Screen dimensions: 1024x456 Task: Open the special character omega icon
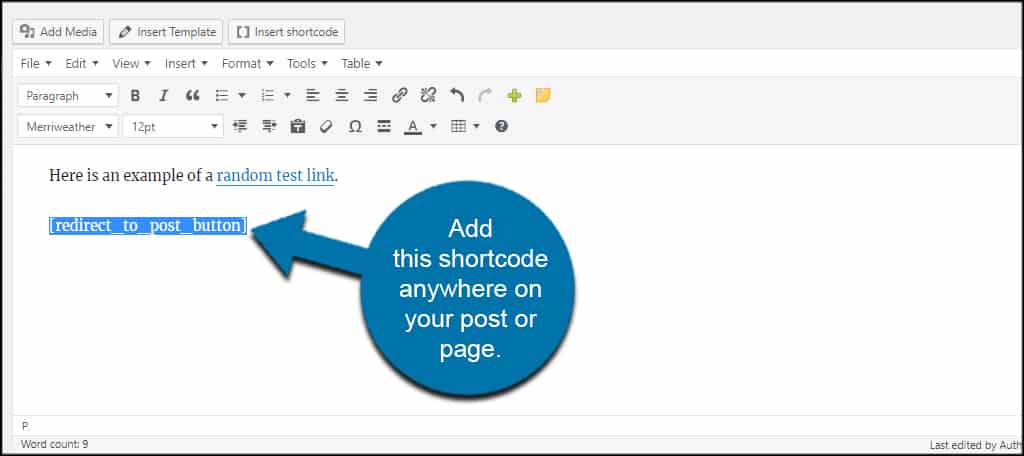pyautogui.click(x=355, y=127)
